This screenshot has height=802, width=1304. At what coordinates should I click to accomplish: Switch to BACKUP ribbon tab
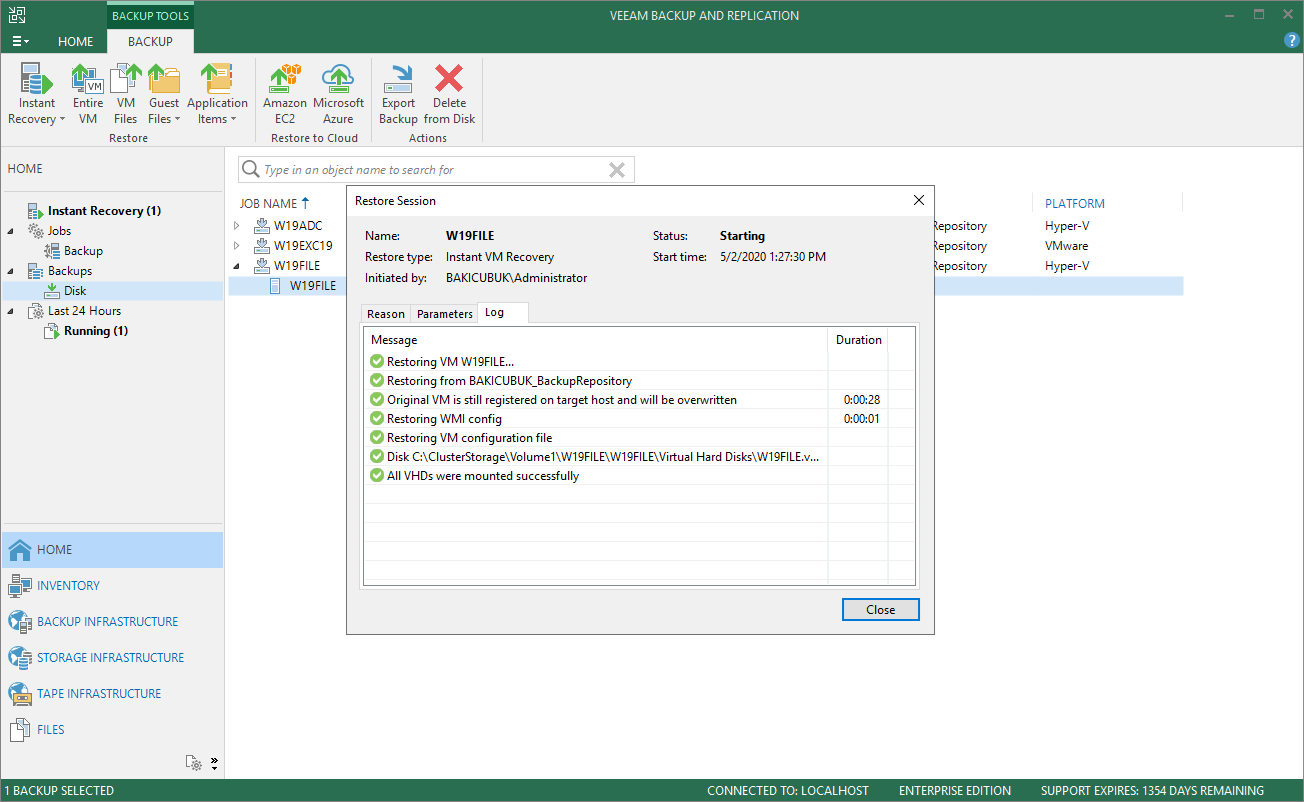tap(150, 42)
